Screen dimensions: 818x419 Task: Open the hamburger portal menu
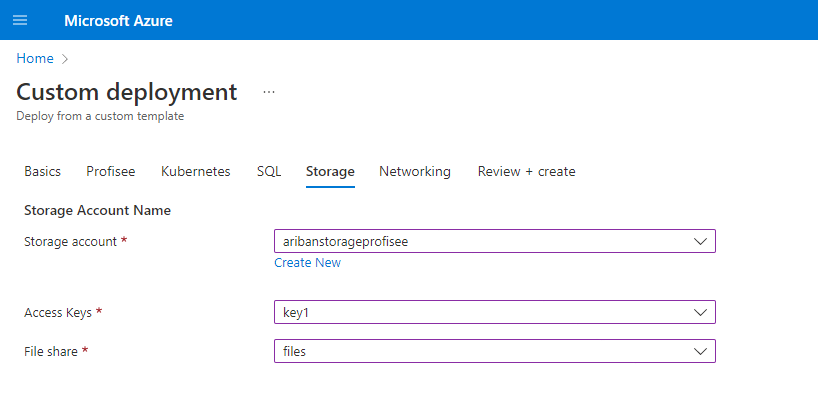20,20
